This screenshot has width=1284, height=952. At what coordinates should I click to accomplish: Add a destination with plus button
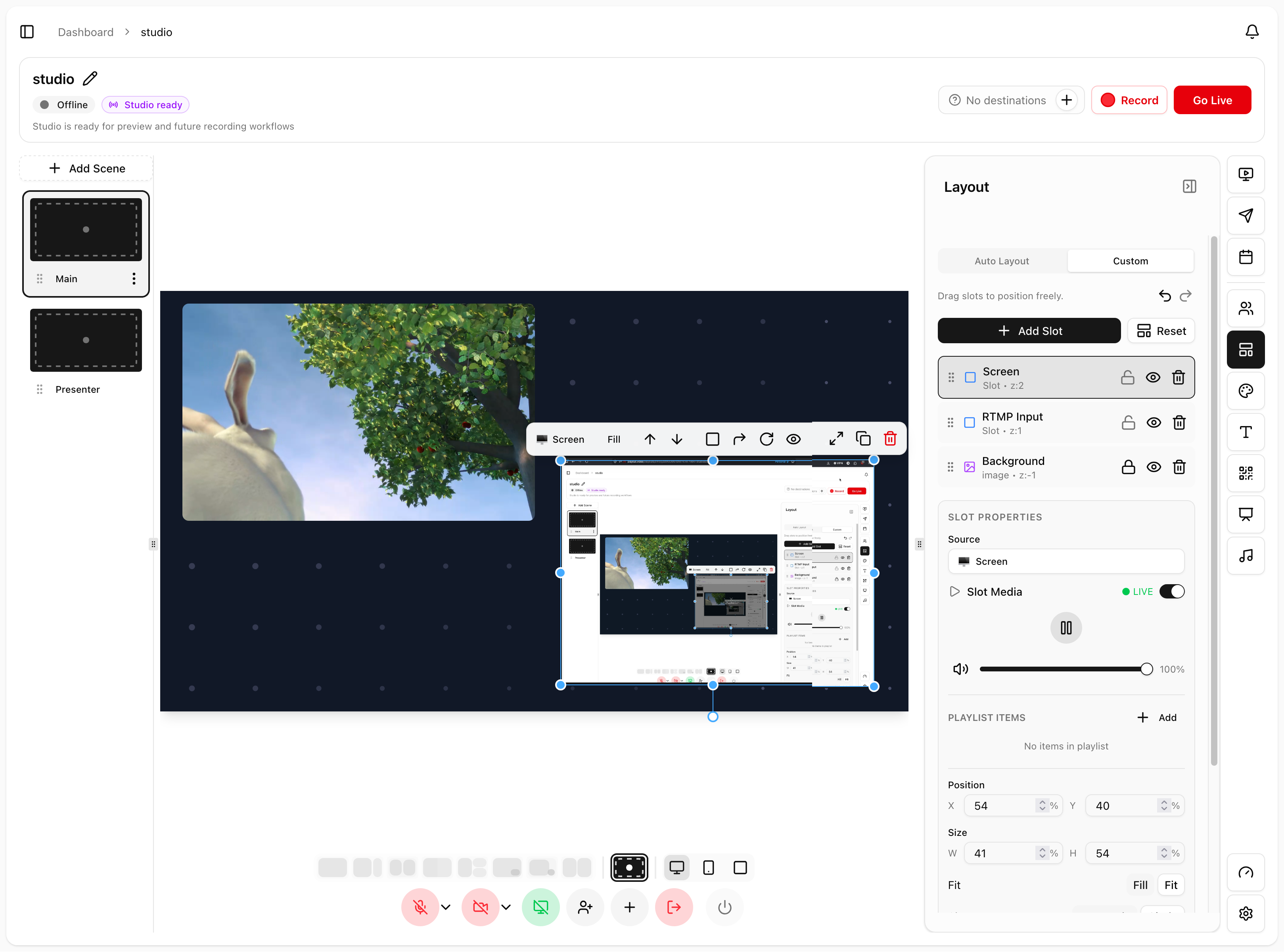[1067, 100]
